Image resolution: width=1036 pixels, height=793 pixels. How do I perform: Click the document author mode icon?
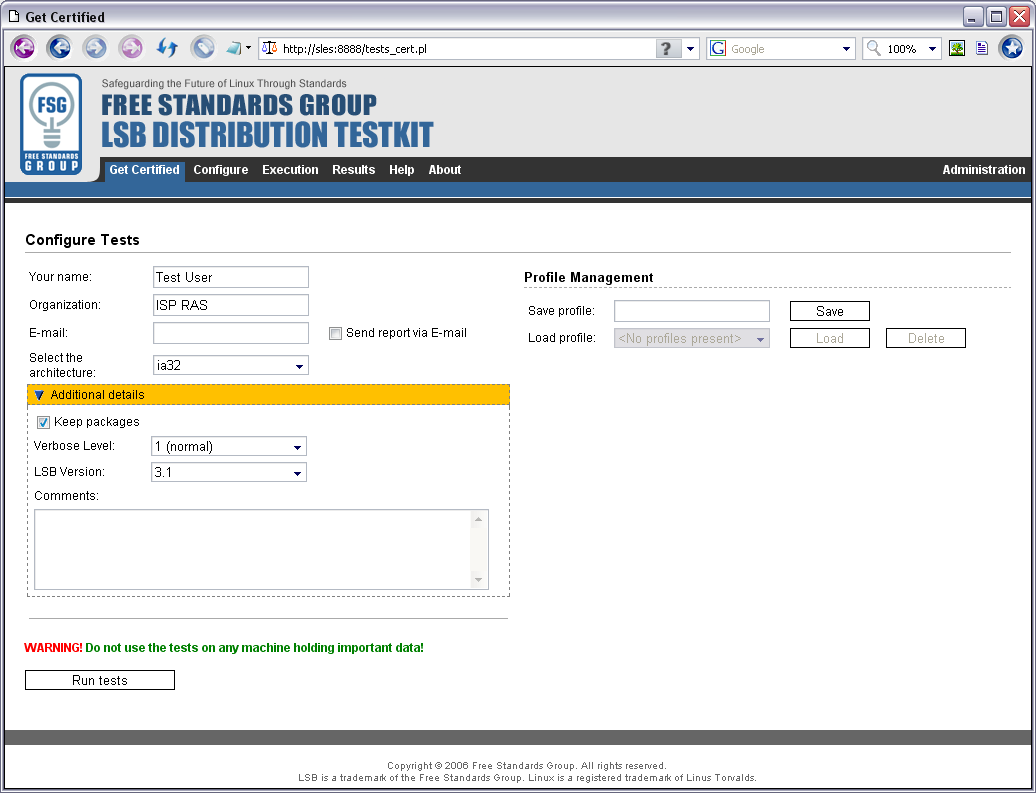coord(982,48)
